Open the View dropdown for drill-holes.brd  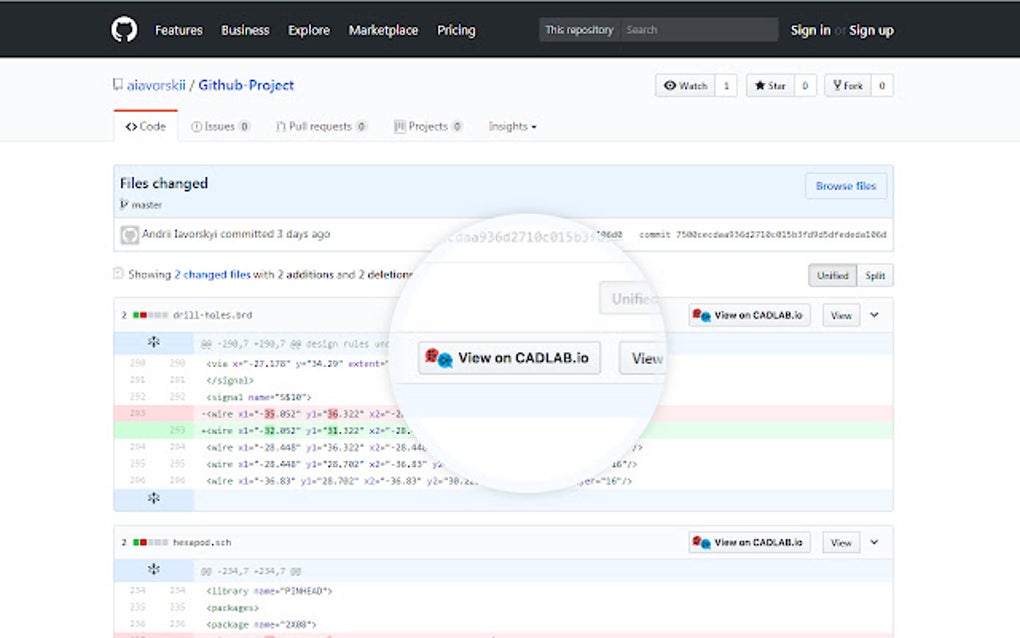(x=874, y=314)
